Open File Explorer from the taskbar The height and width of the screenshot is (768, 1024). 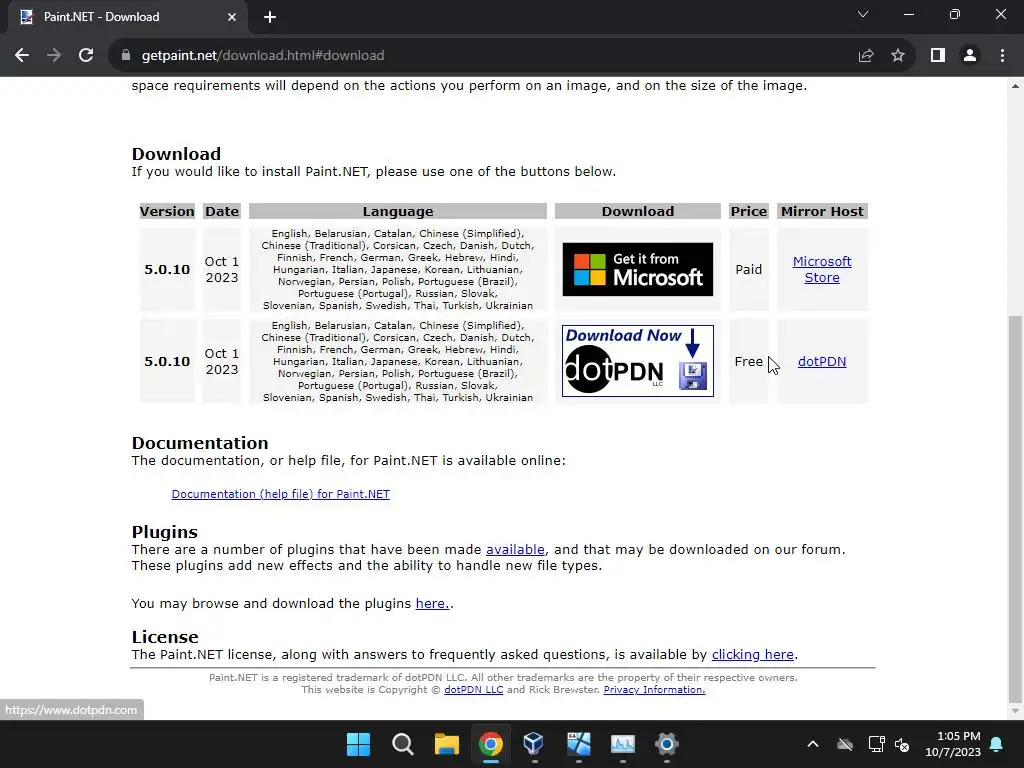coord(447,744)
